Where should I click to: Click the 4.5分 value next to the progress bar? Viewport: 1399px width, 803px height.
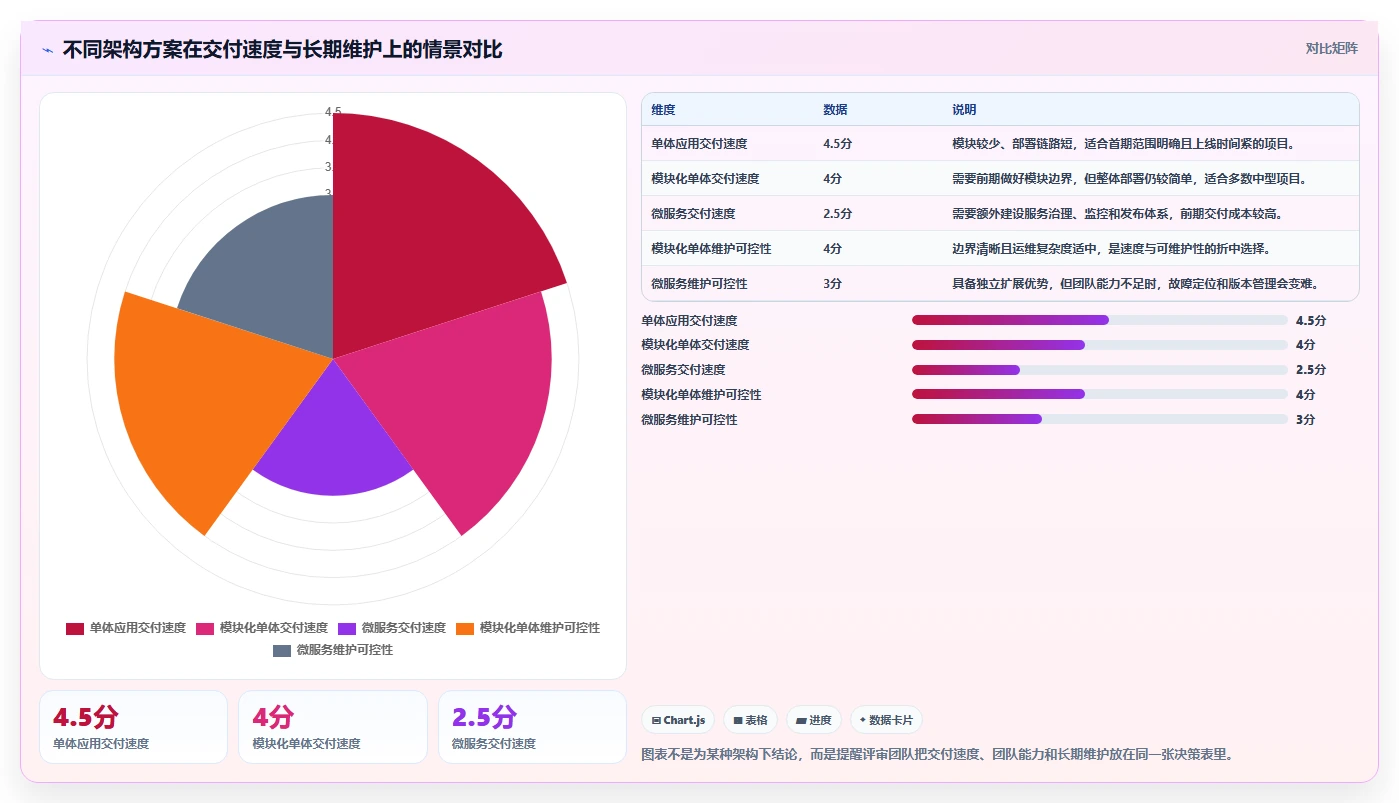pos(1310,321)
